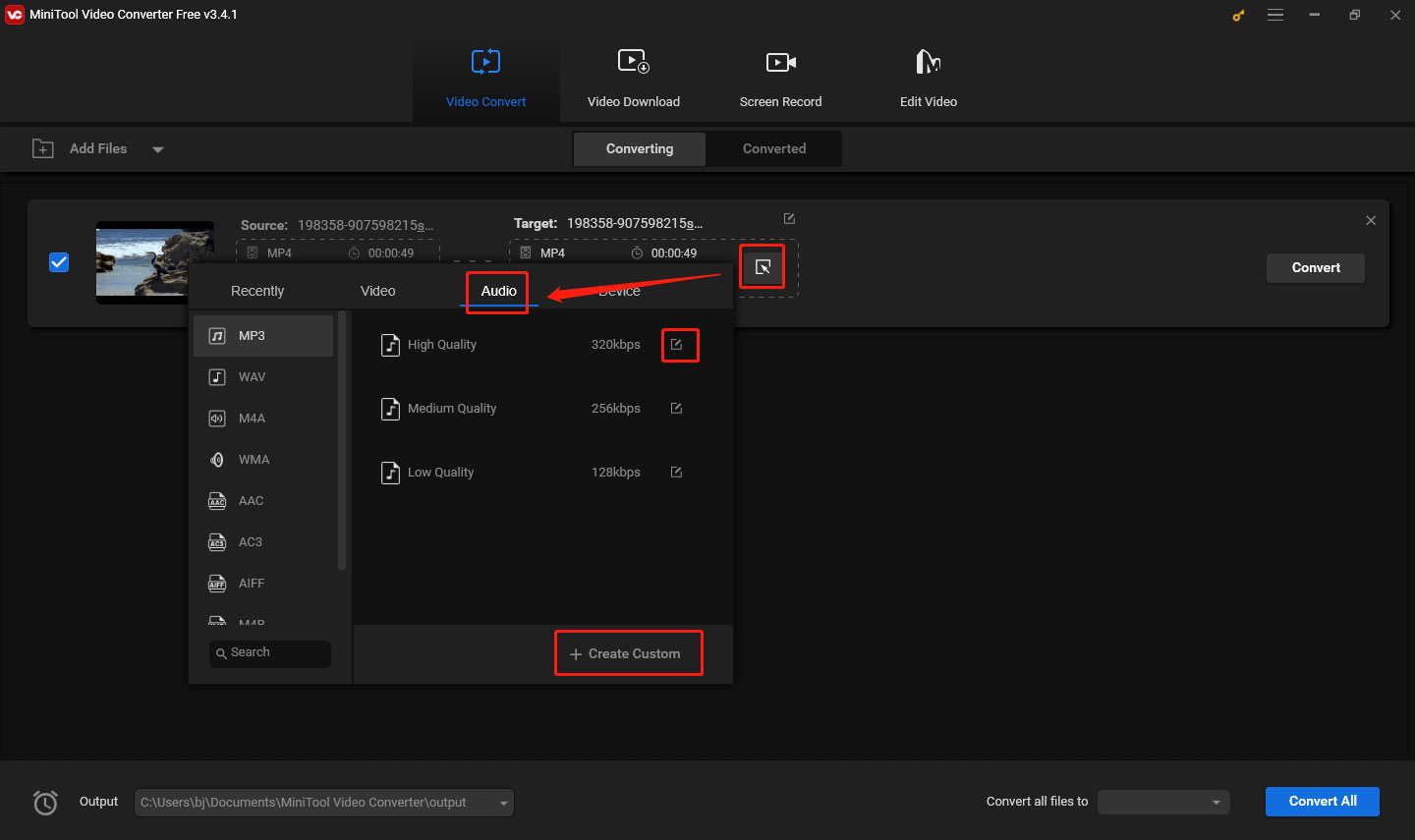
Task: Select WAV format in the list
Action: click(x=263, y=377)
